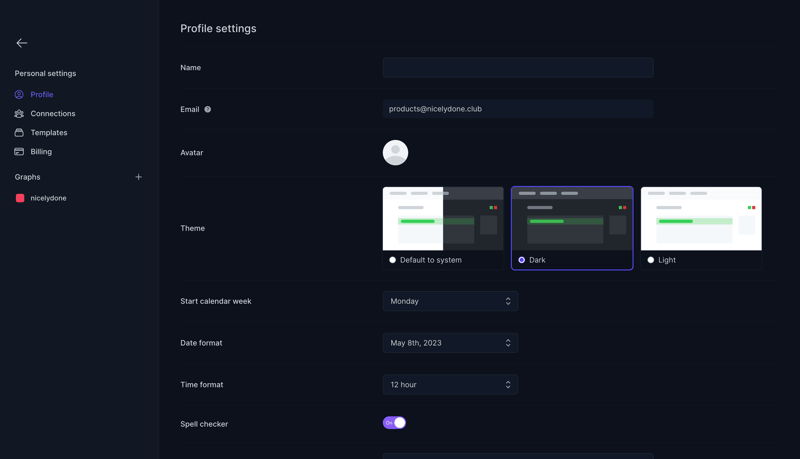Viewport: 800px width, 459px height.
Task: Click the Personal settings heading
Action: pos(45,73)
